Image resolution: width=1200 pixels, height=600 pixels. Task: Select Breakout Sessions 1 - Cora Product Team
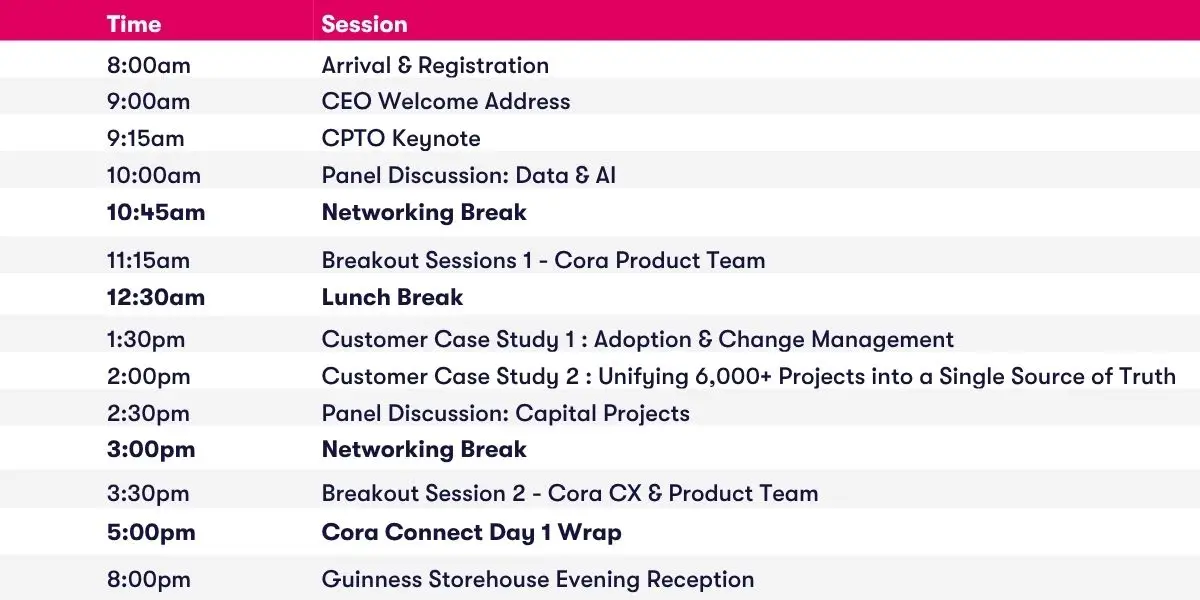[543, 260]
